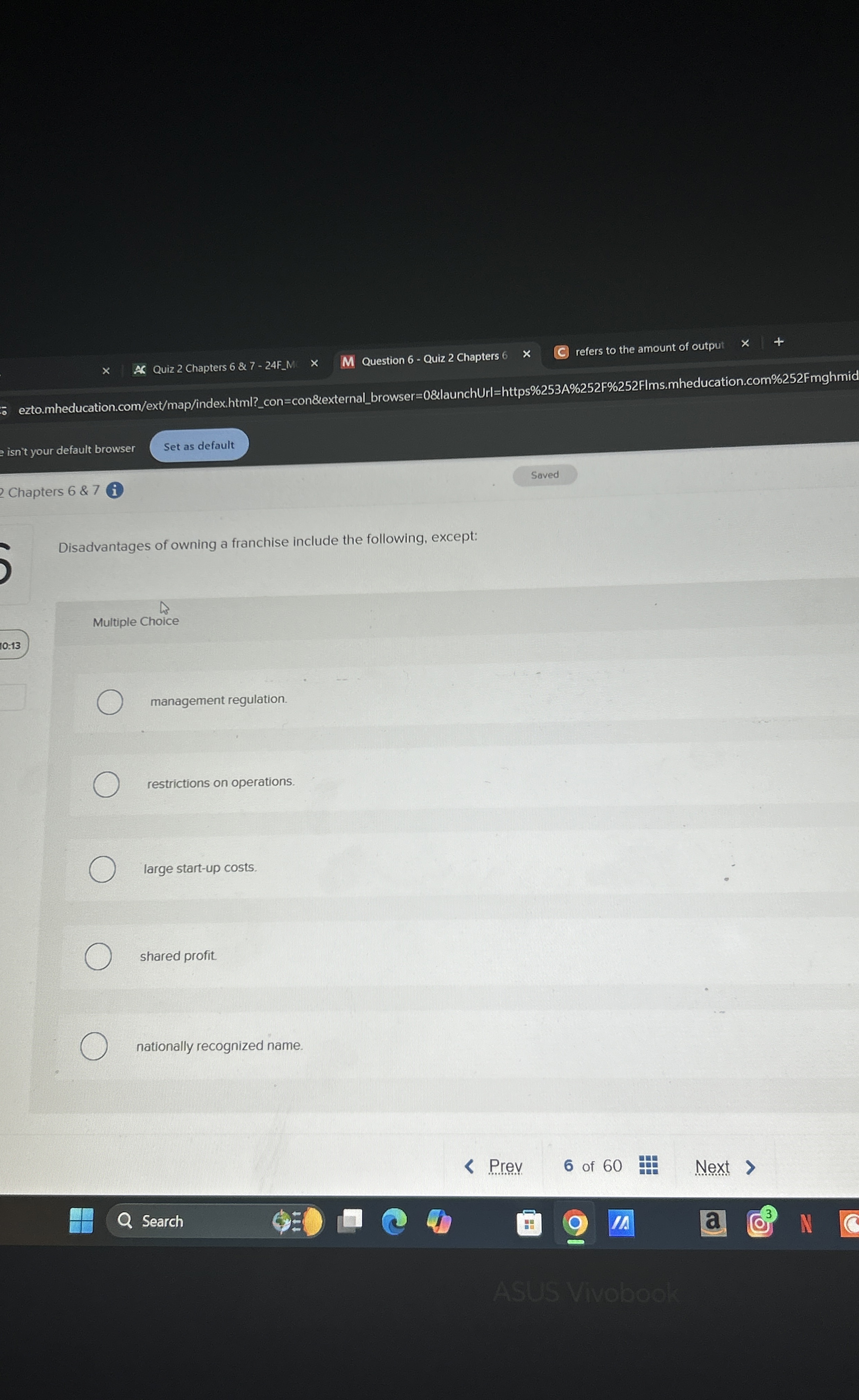
Task: Select the 'restrictions on operations' option
Action: 106,784
